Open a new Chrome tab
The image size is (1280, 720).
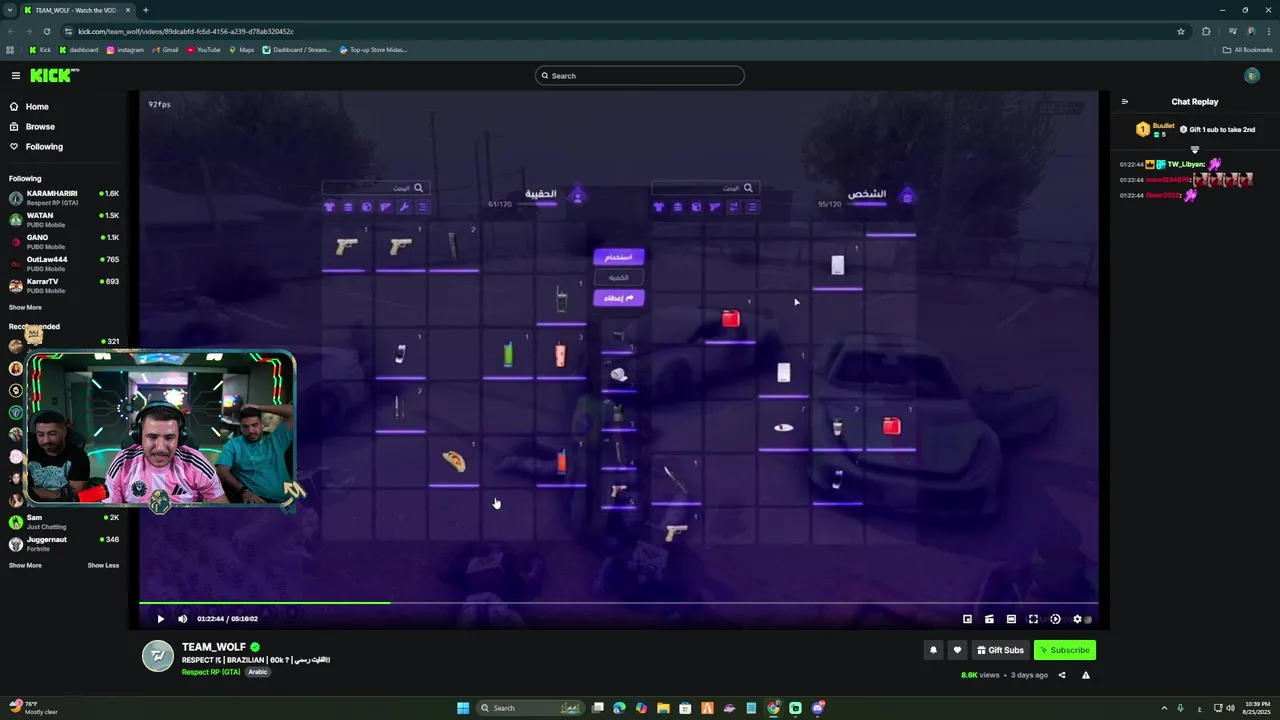click(145, 10)
